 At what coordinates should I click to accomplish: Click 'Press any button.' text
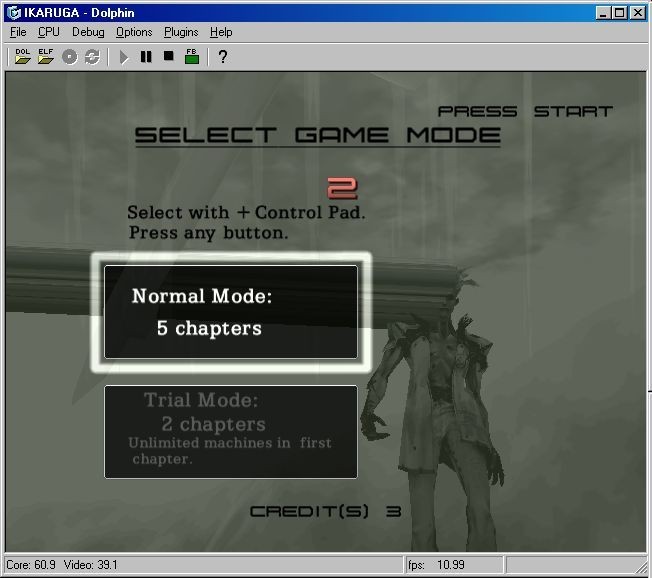(208, 233)
